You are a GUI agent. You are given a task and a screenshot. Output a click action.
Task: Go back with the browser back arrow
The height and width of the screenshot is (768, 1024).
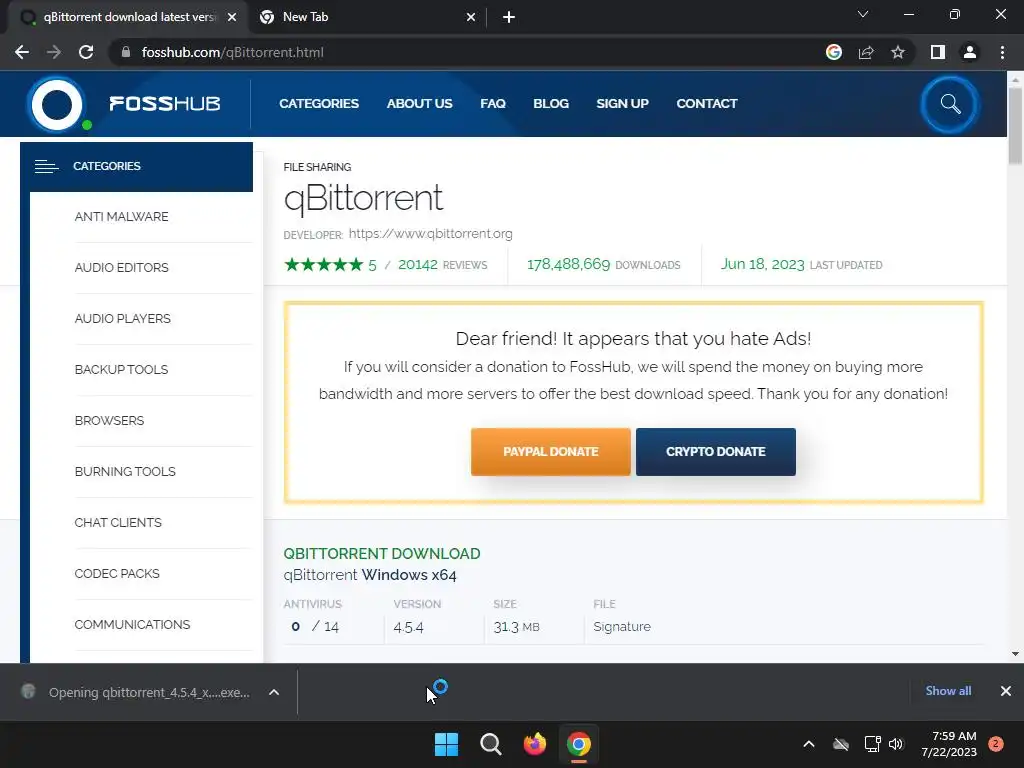[x=22, y=52]
